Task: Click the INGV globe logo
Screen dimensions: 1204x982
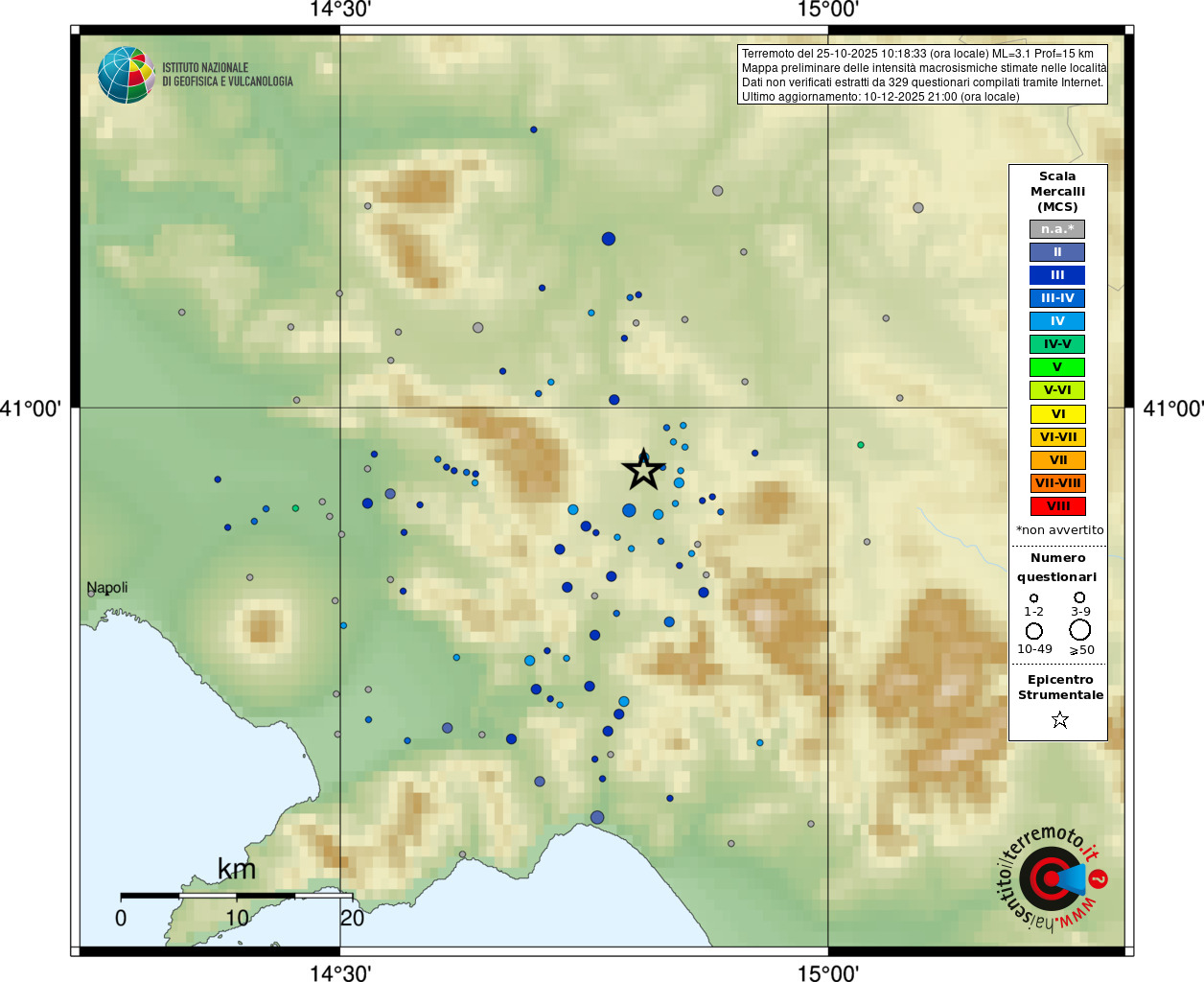Action: coord(127,75)
